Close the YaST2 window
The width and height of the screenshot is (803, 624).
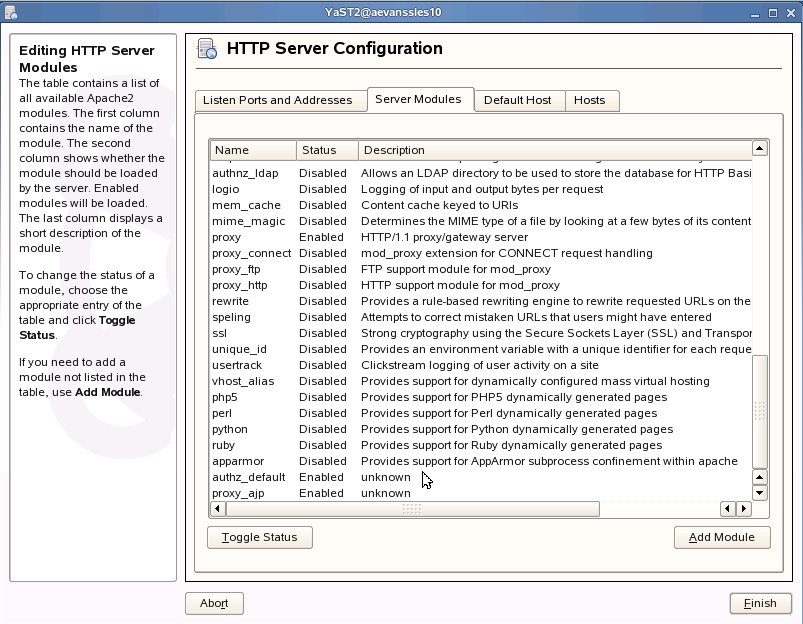(x=791, y=13)
